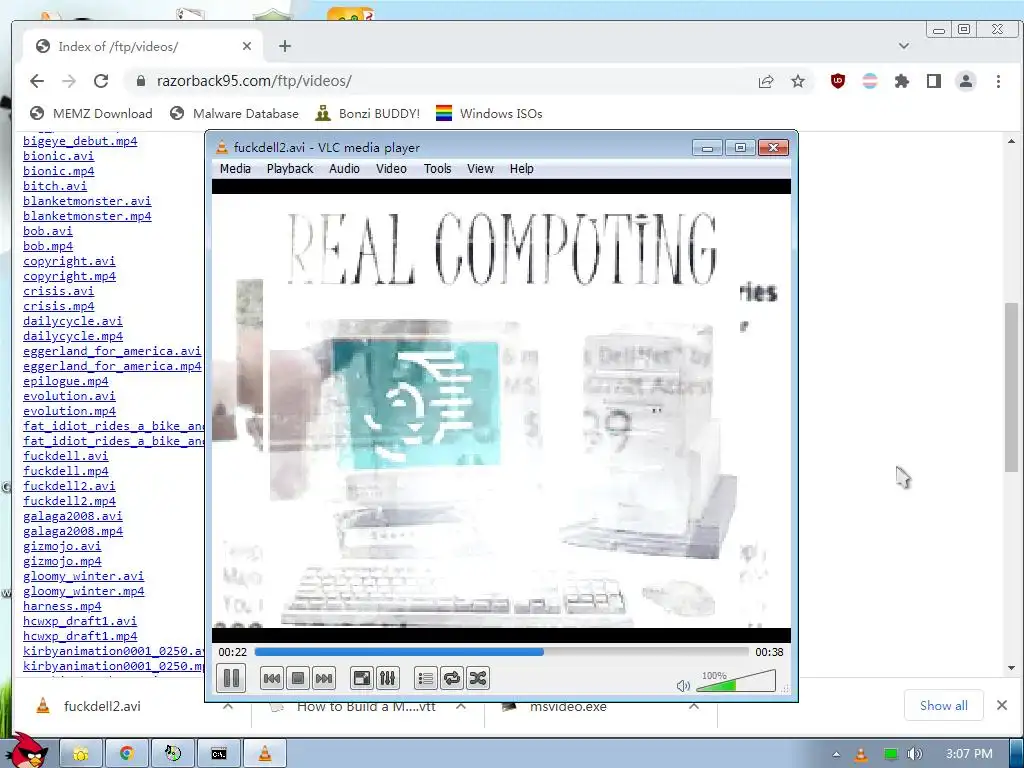Viewport: 1024px width, 768px height.
Task: Mute audio via VLC speaker icon
Action: click(683, 686)
